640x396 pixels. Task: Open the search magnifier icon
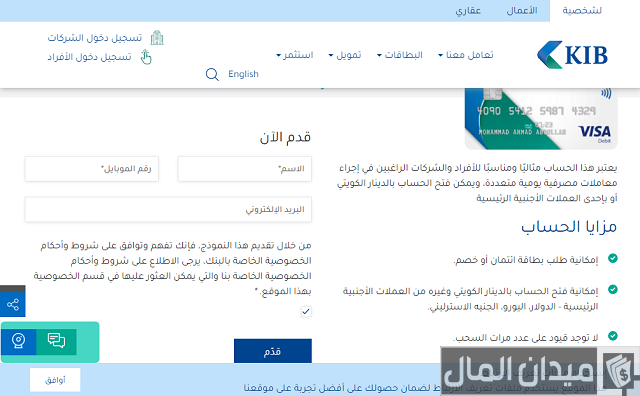pyautogui.click(x=212, y=74)
